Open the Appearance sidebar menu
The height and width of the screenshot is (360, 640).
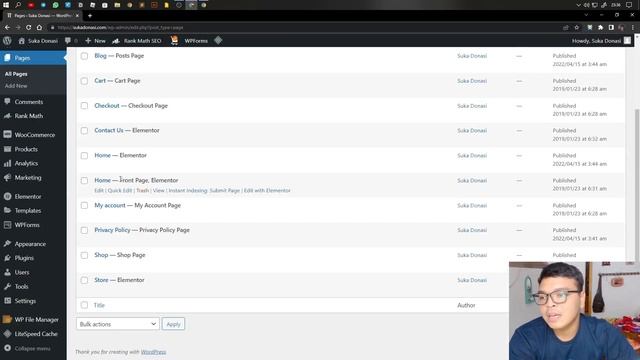[30, 244]
